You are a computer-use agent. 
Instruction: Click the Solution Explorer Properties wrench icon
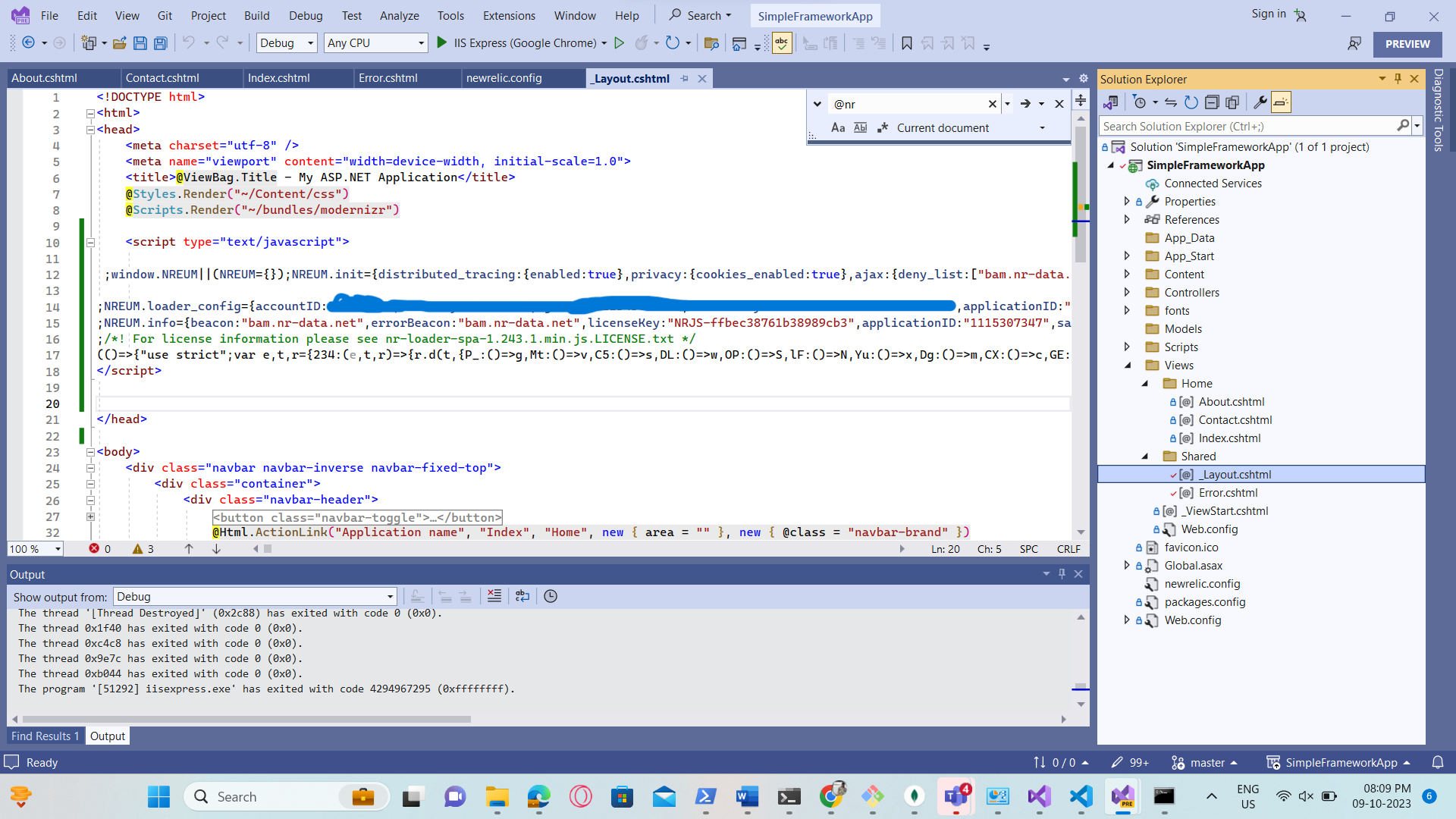pyautogui.click(x=1260, y=102)
